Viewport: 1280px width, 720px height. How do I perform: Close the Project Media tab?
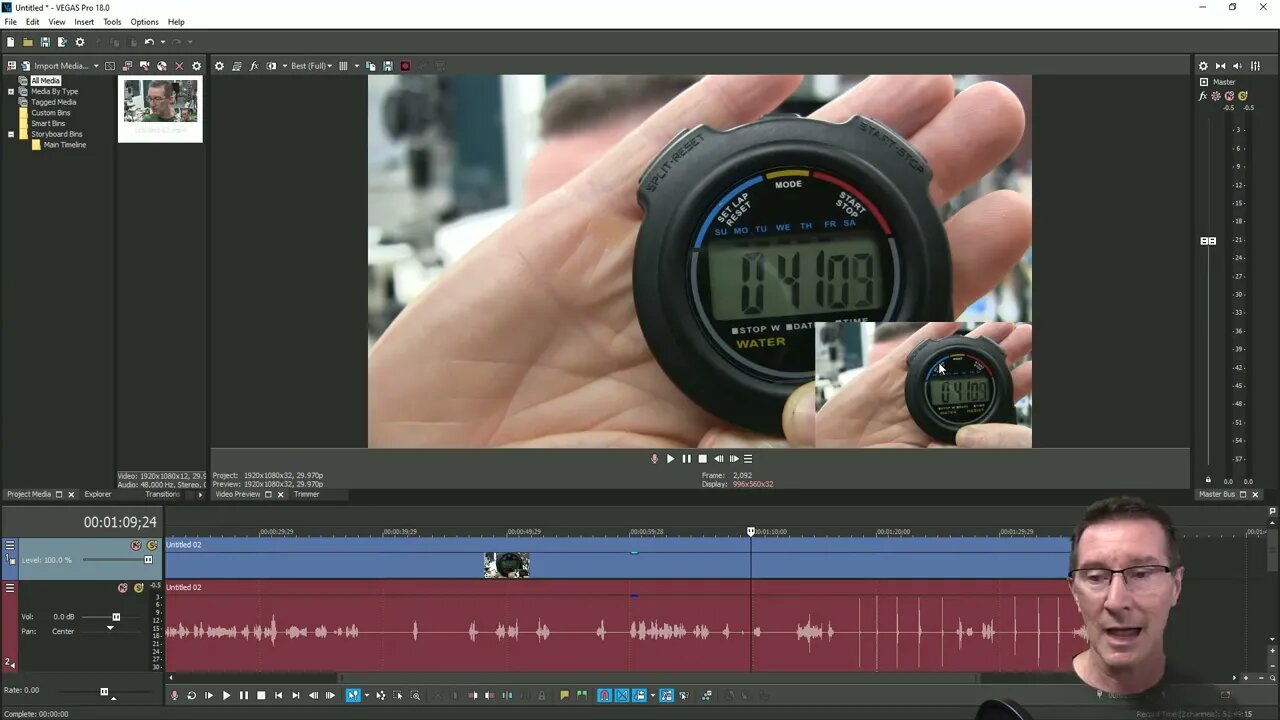[71, 494]
